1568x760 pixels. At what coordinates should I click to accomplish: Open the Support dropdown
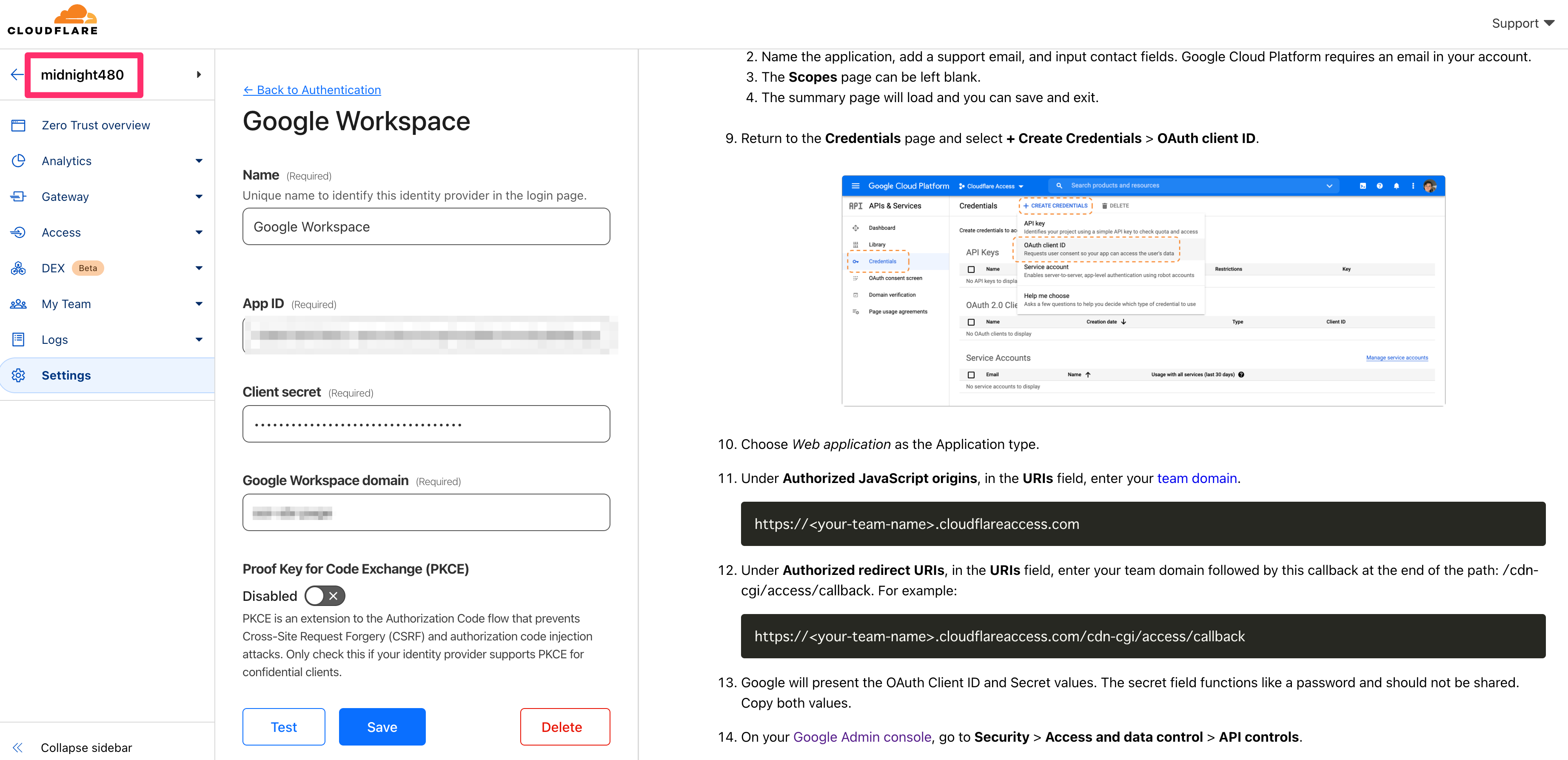point(1523,24)
